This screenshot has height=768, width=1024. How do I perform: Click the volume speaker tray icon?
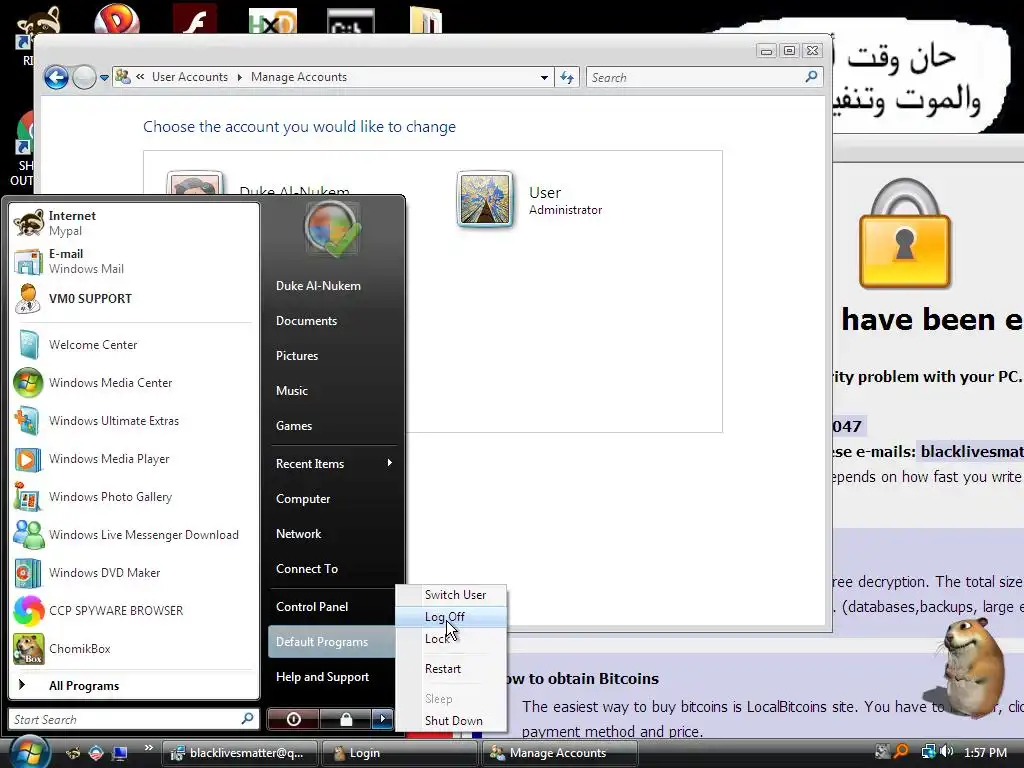947,752
